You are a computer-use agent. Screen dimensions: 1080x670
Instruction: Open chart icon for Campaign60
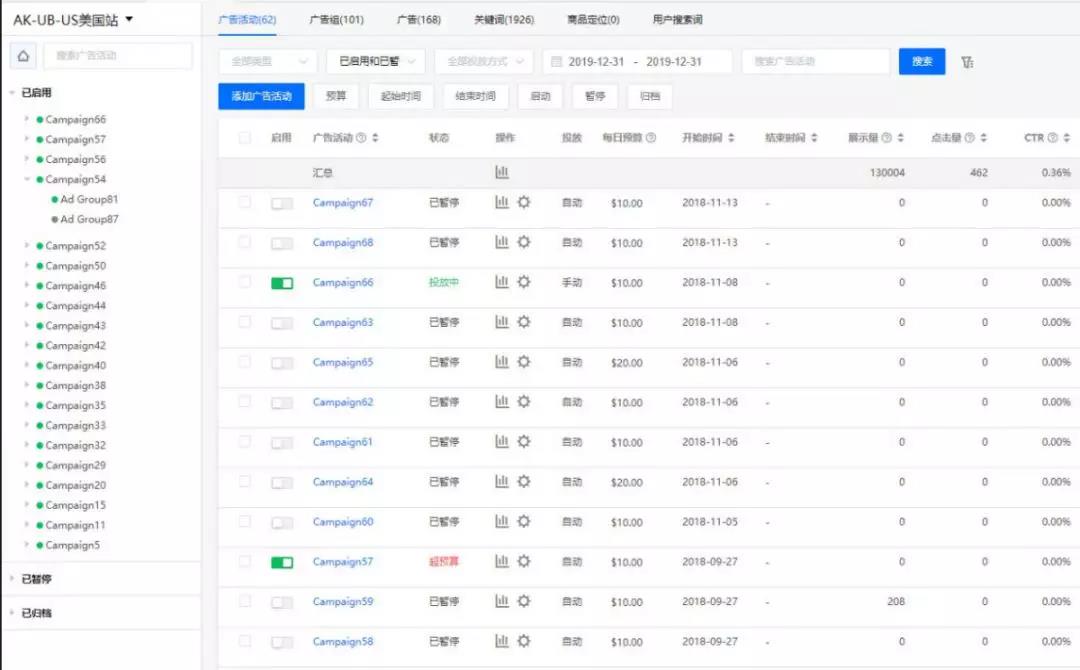502,522
